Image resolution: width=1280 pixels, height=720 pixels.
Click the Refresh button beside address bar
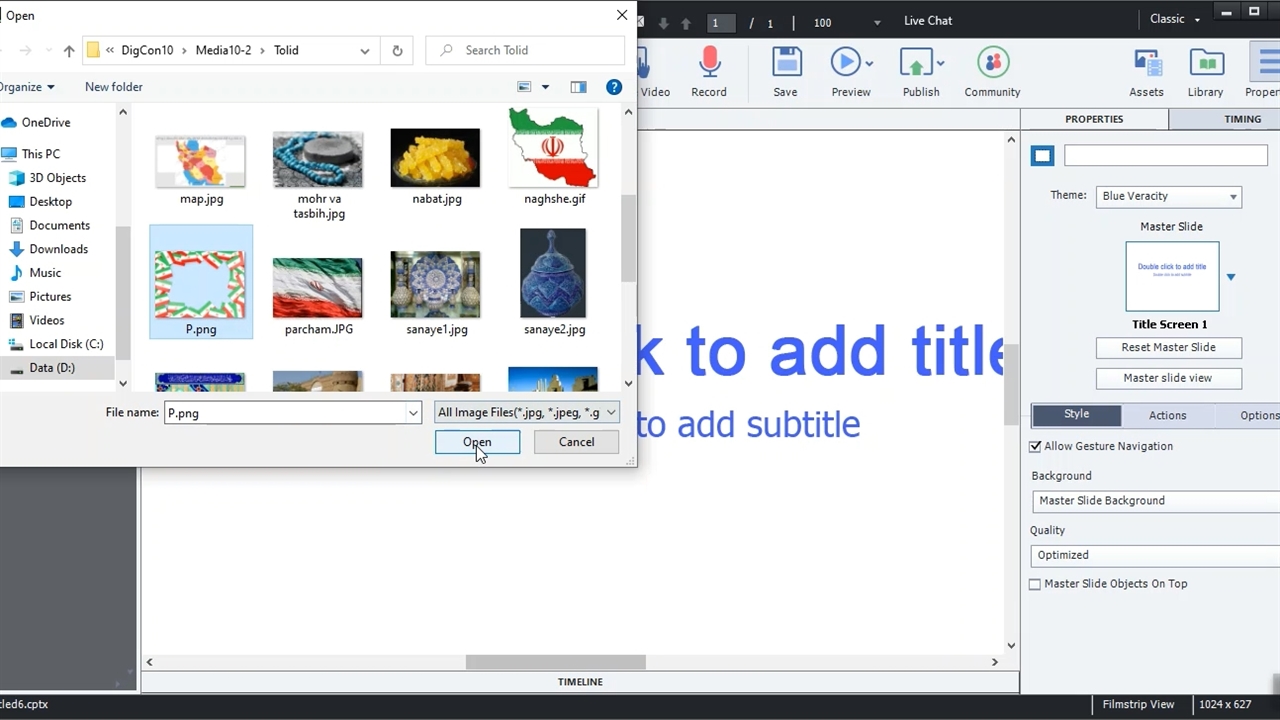397,50
